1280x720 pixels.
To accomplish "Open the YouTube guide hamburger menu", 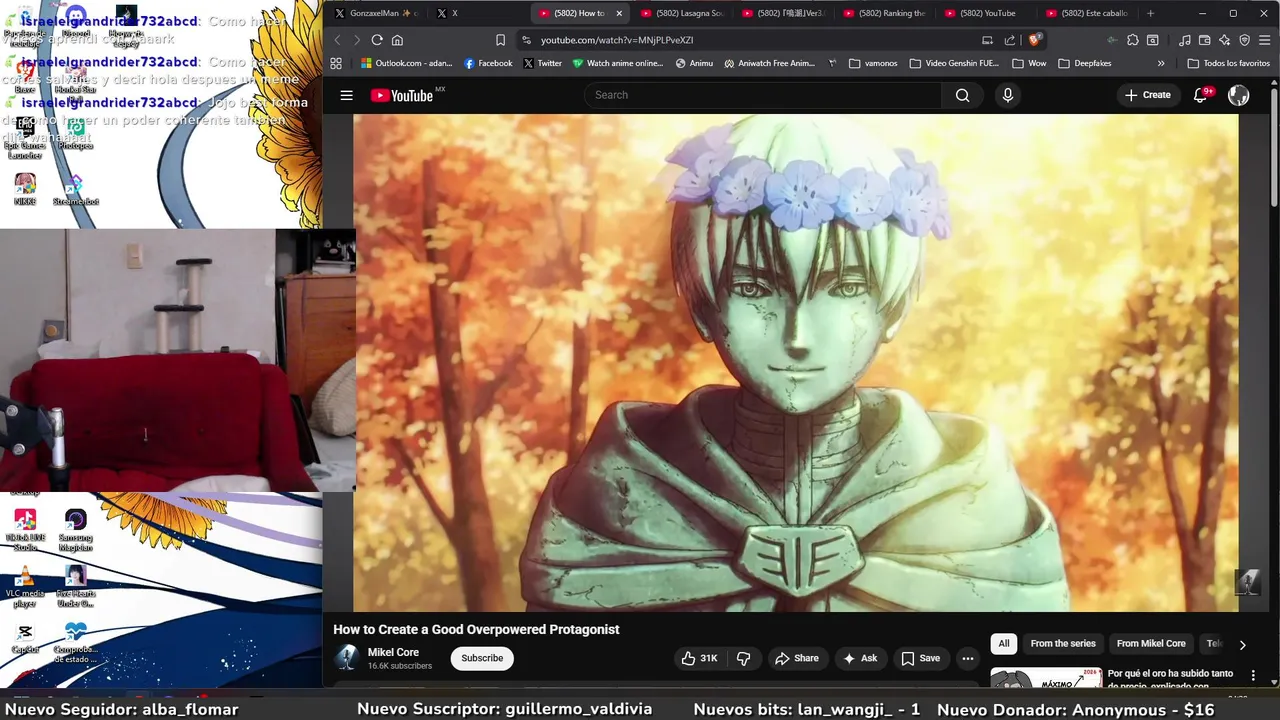I will click(x=346, y=95).
